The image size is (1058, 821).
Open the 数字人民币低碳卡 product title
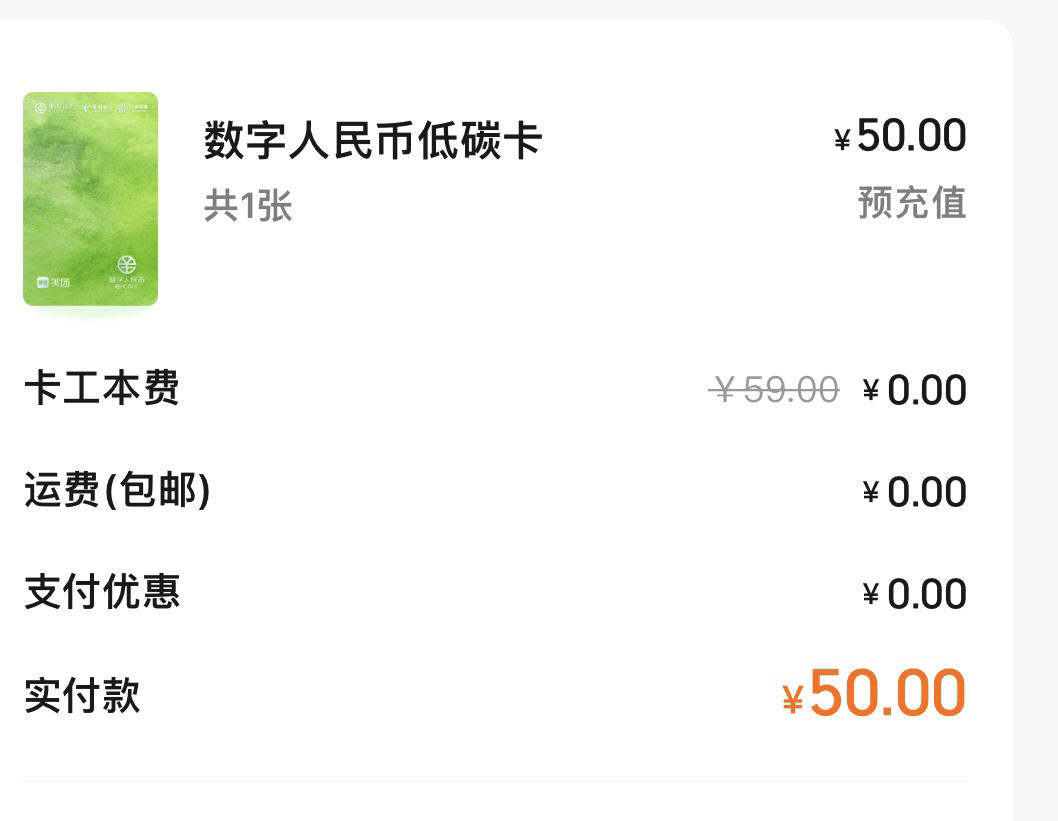pos(373,140)
